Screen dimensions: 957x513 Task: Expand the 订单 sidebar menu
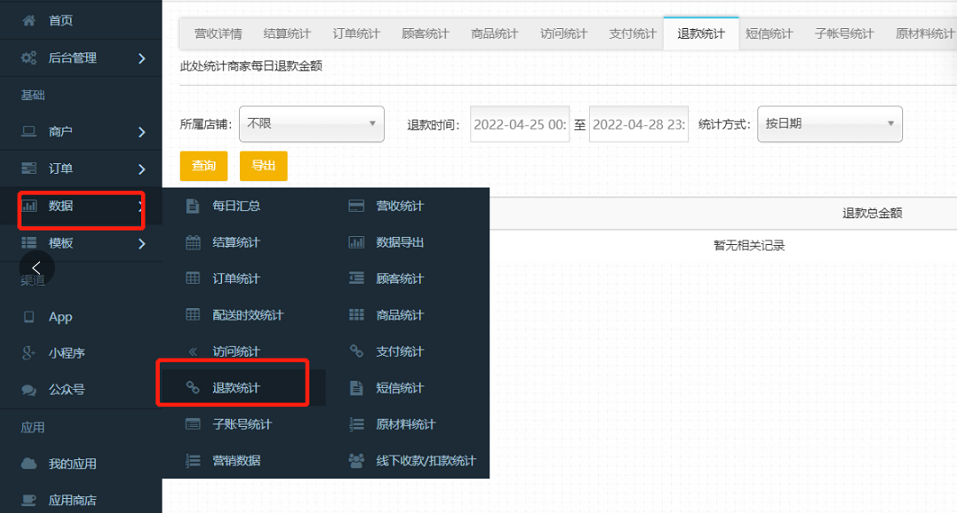pos(142,169)
